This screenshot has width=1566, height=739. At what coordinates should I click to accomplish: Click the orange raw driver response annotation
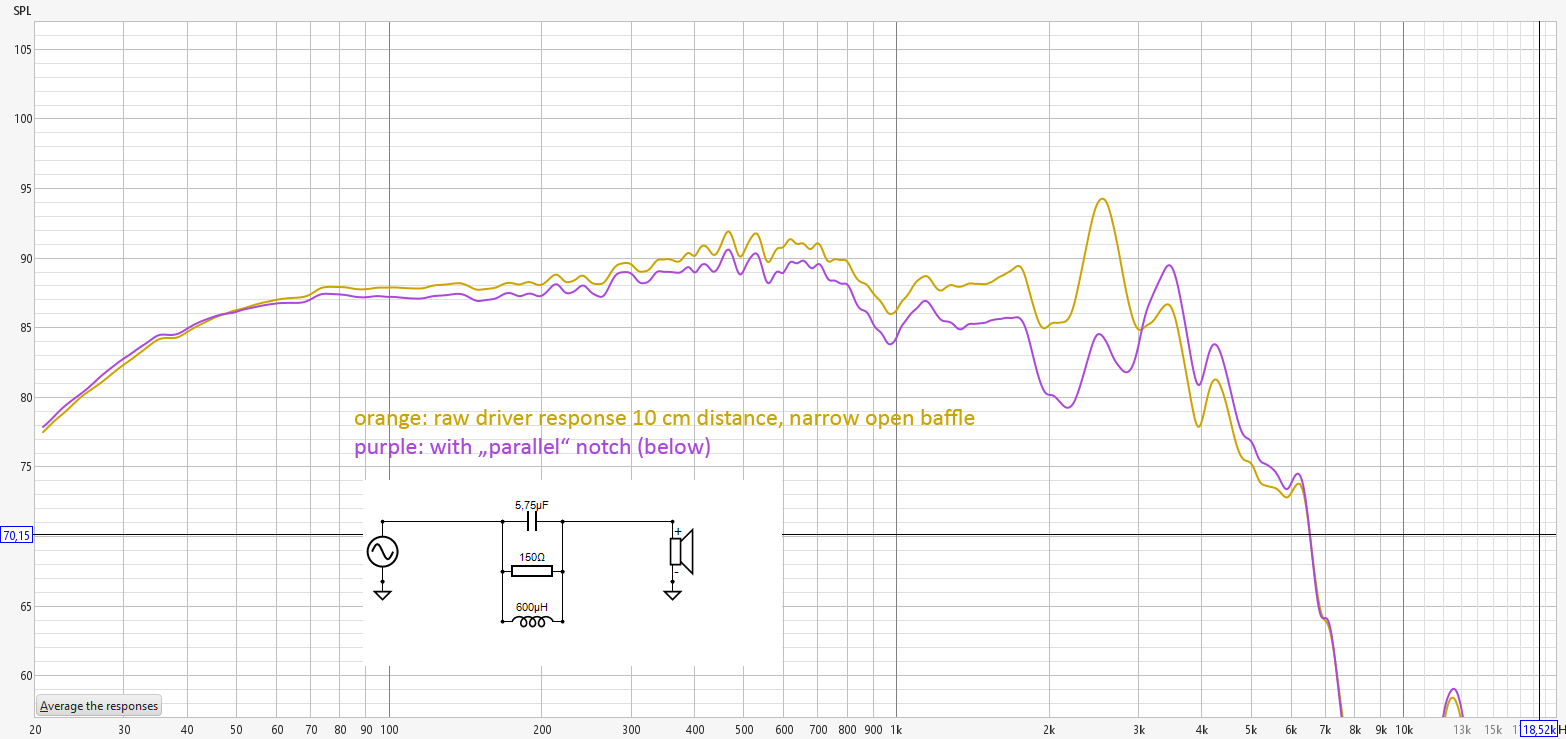[x=664, y=418]
